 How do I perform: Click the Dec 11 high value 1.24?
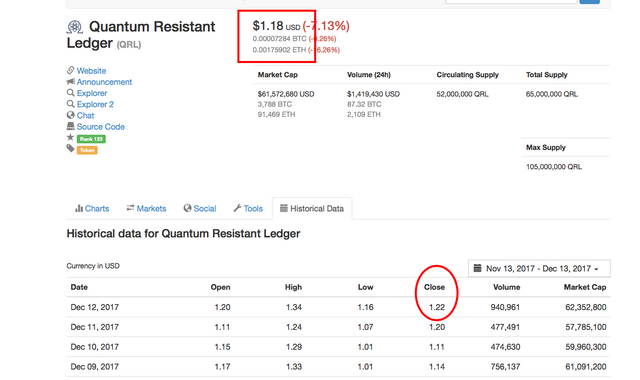click(294, 327)
